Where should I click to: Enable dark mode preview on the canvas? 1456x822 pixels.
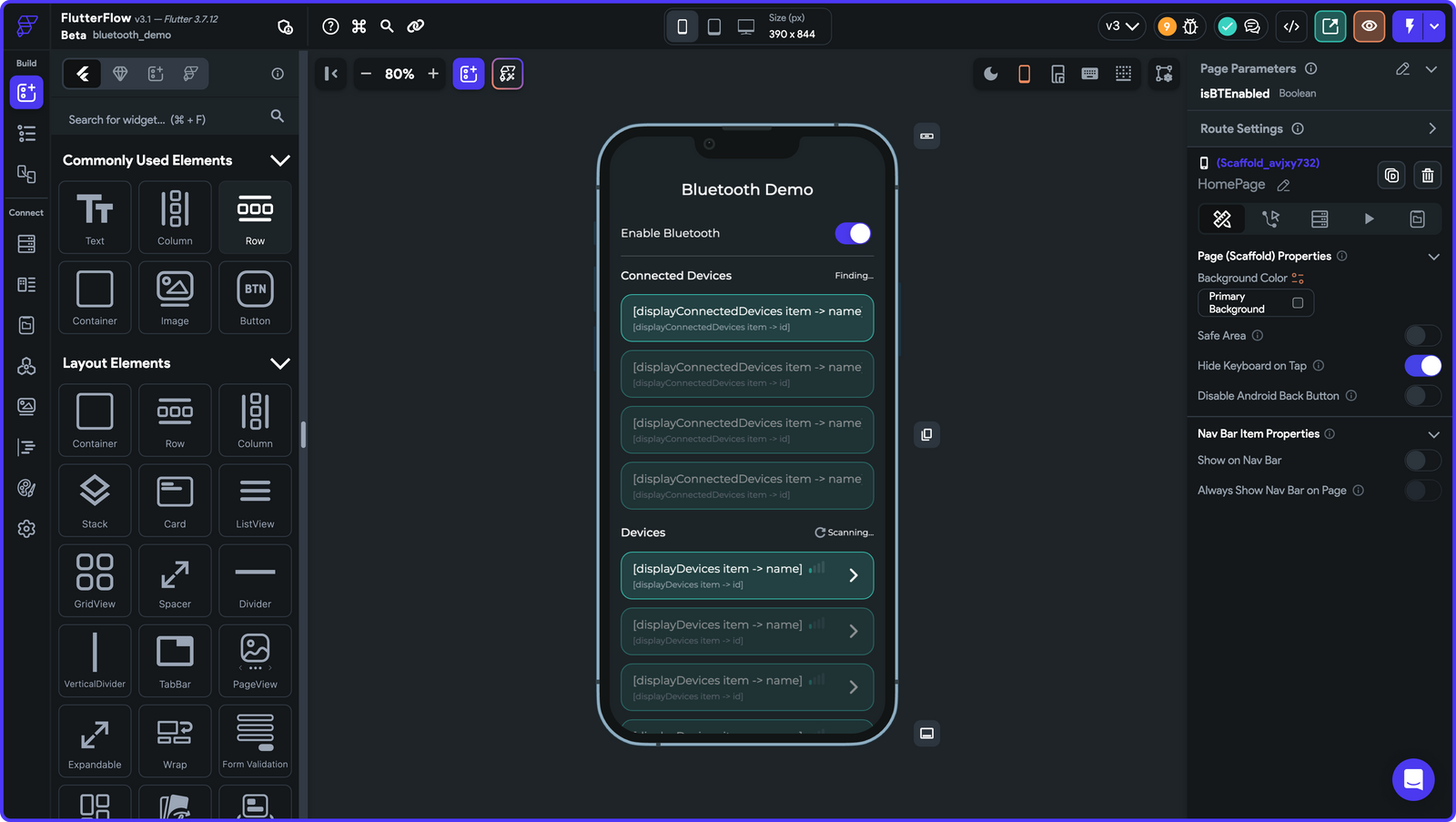point(990,74)
